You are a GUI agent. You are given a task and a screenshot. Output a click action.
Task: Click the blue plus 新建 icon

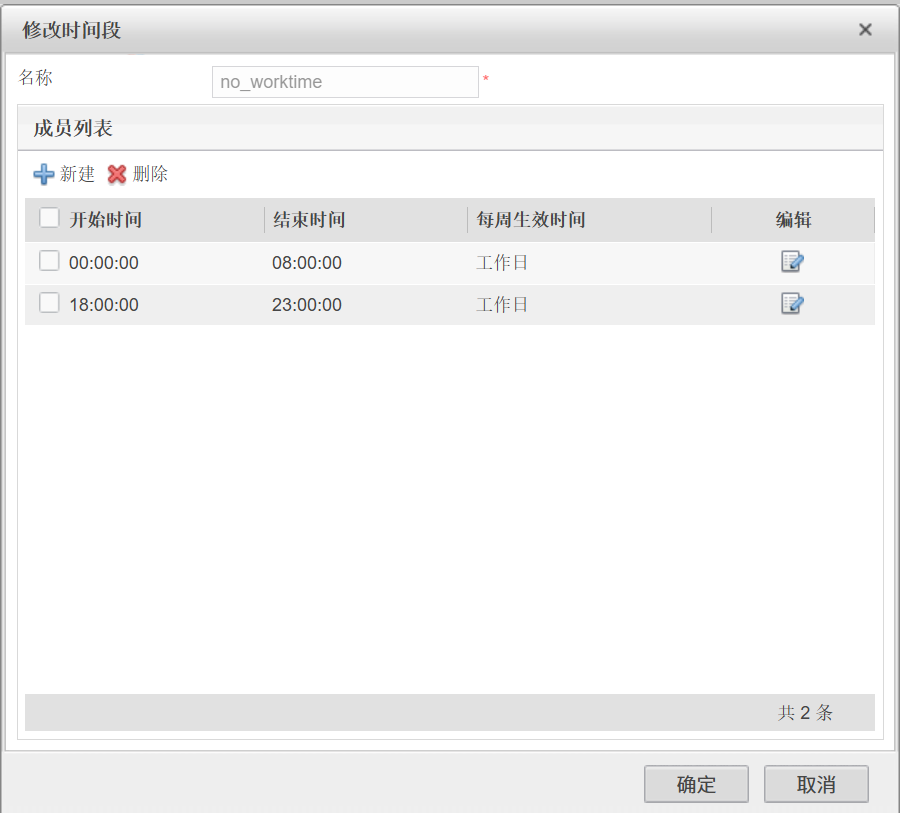(44, 174)
